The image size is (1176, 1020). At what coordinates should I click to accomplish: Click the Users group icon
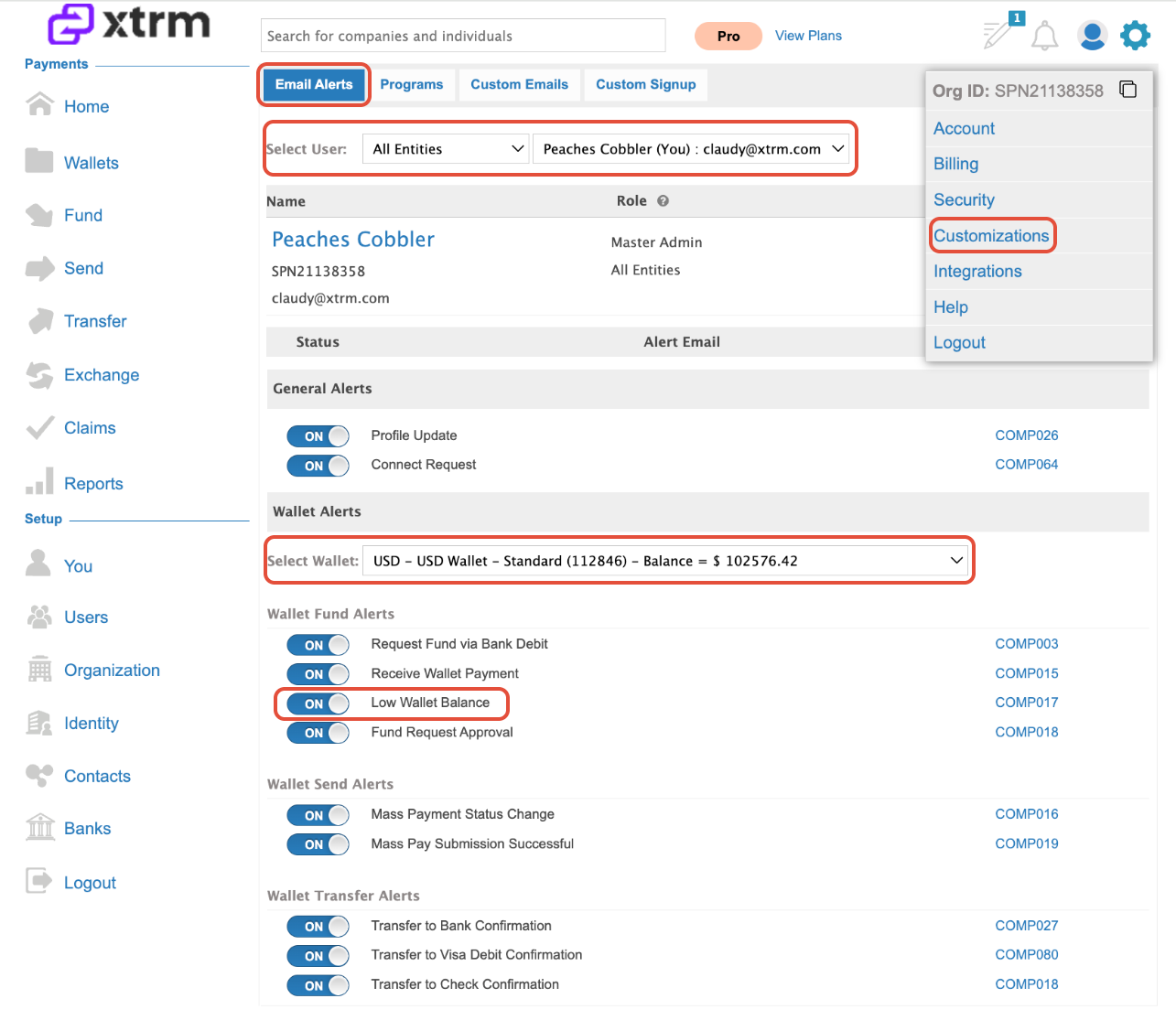pyautogui.click(x=39, y=617)
